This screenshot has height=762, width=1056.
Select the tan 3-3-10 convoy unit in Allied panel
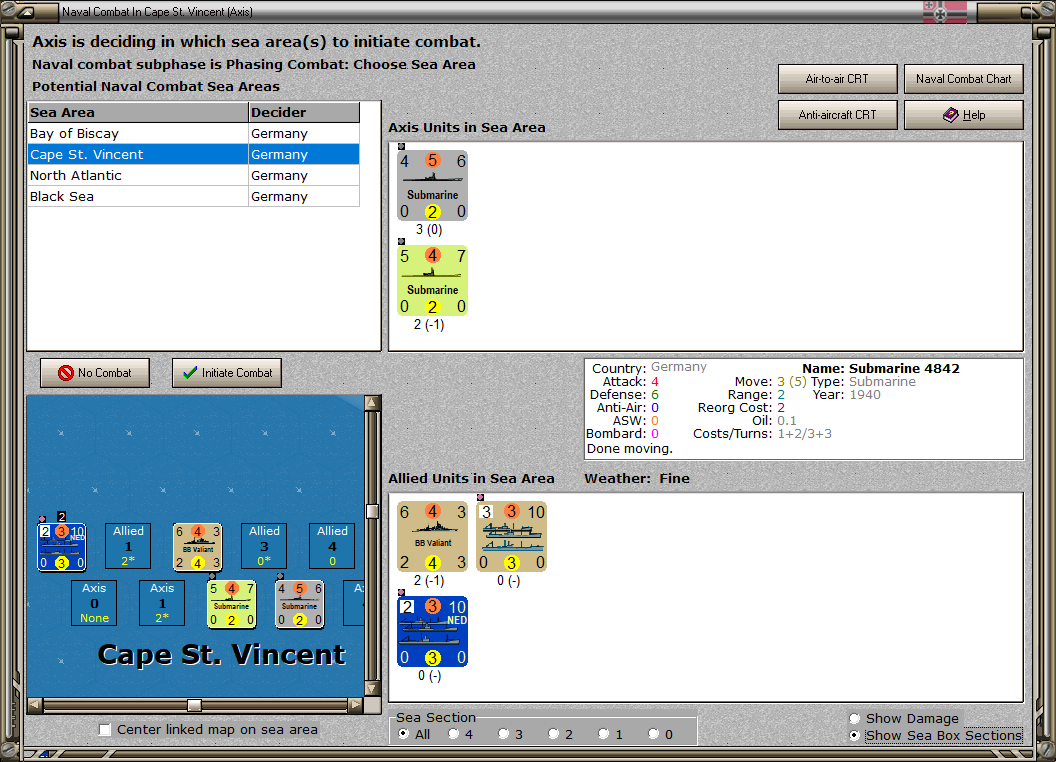pos(511,536)
